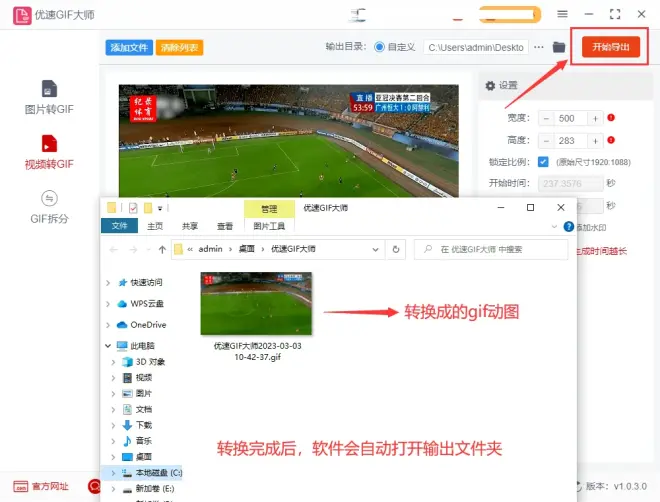This screenshot has width=660, height=502.
Task: Click the three-dot browse button
Action: [x=539, y=47]
